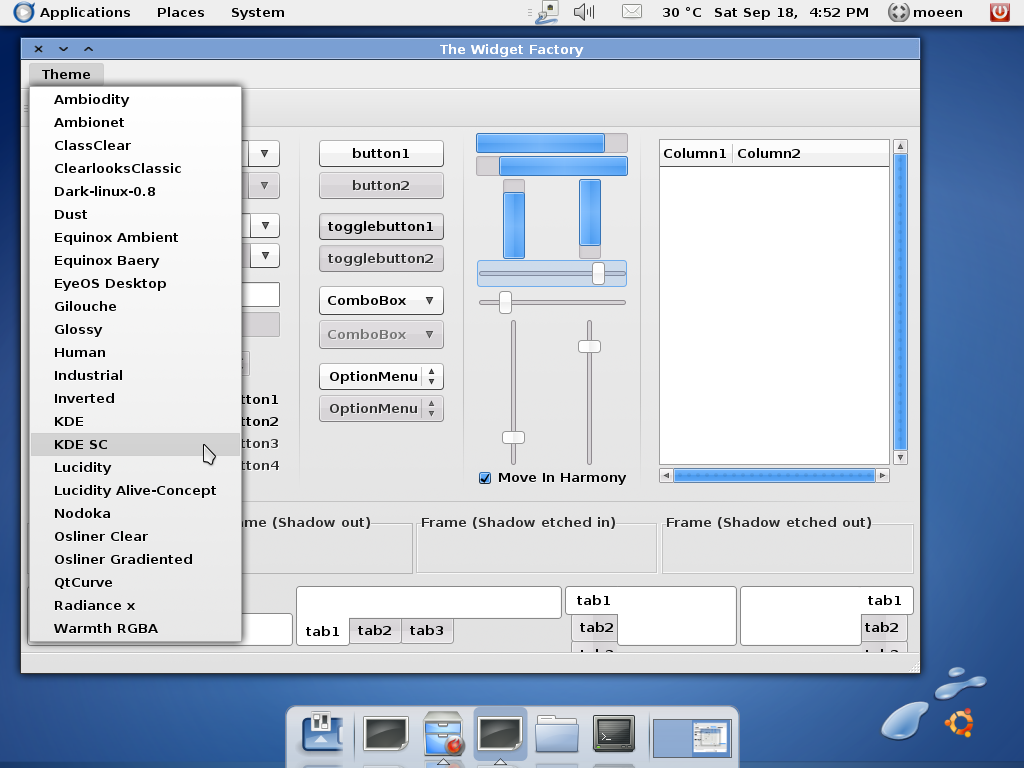This screenshot has width=1024, height=768.
Task: Click right arrow of horizontal scrollbar
Action: pos(882,475)
